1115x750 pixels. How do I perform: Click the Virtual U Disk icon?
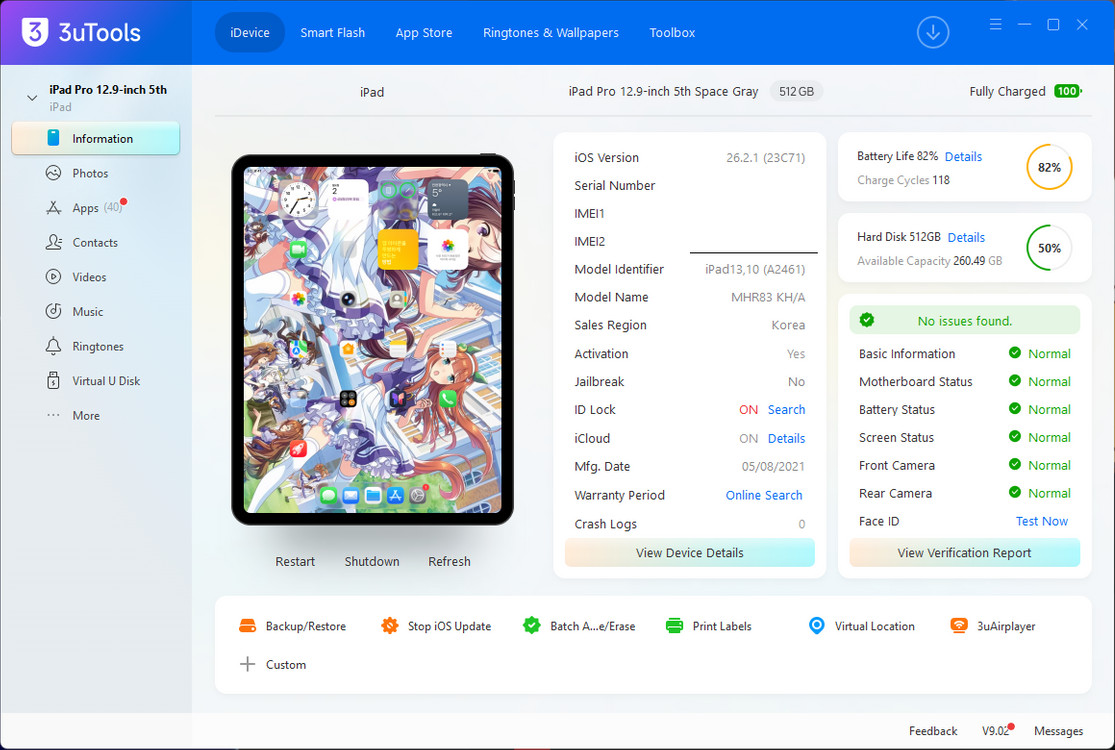pyautogui.click(x=53, y=380)
